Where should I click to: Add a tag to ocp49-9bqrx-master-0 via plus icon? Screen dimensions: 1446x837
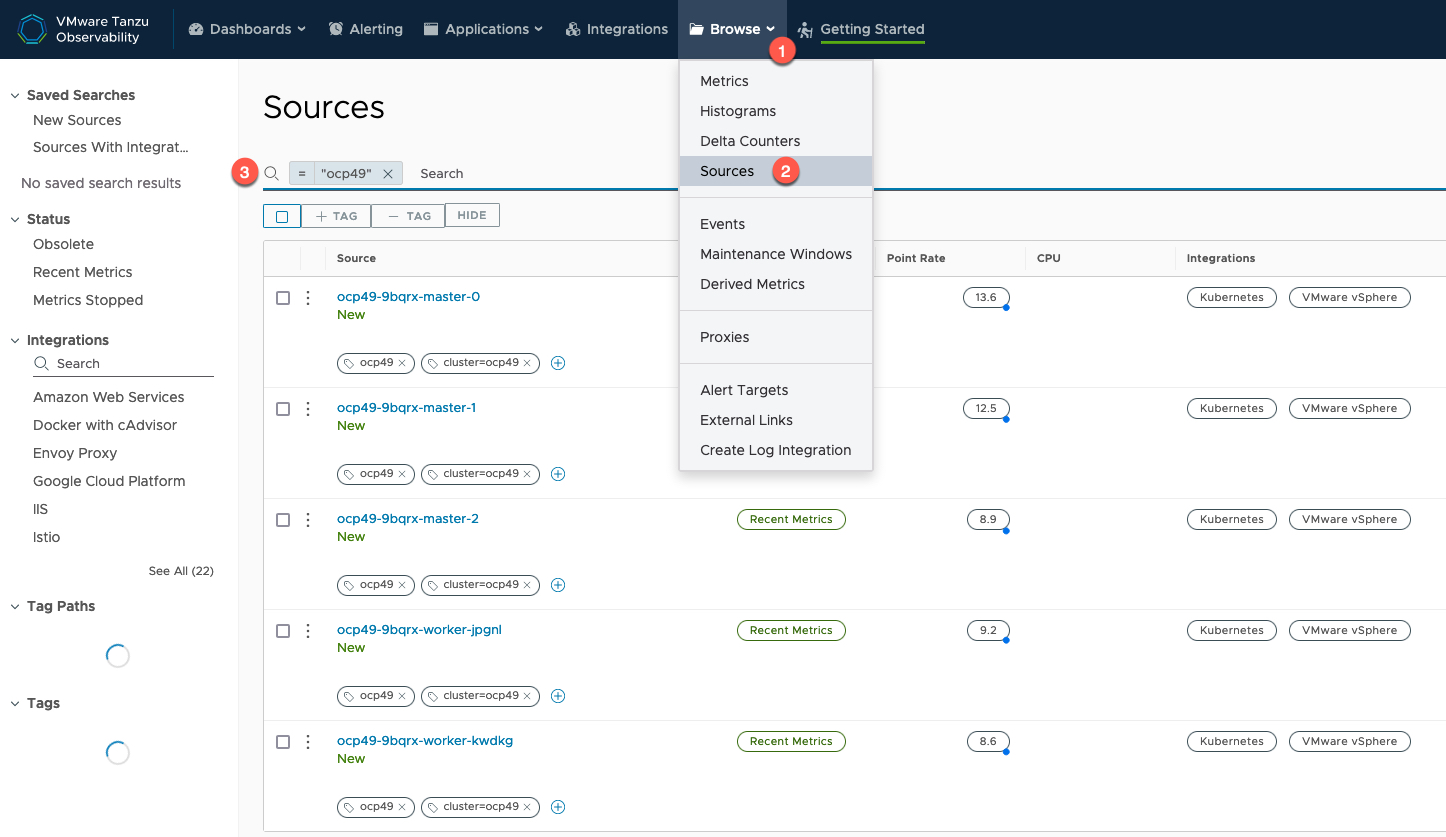tap(558, 363)
